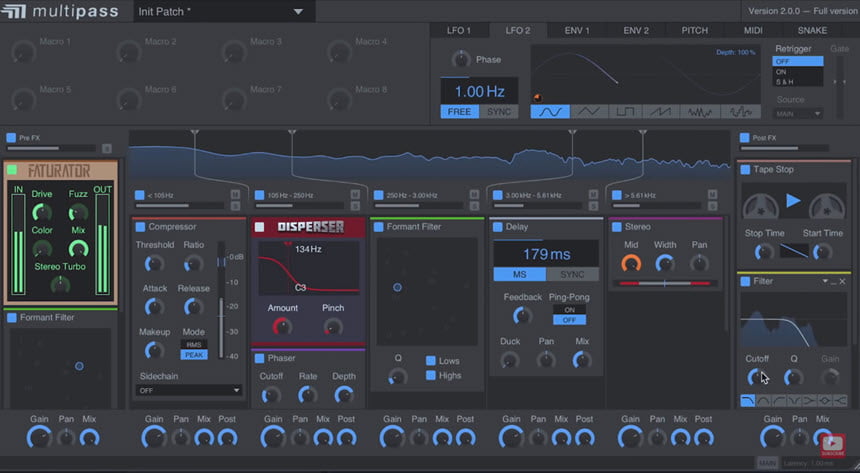860x473 pixels.
Task: Set Delay time mode to MS
Action: coord(519,274)
